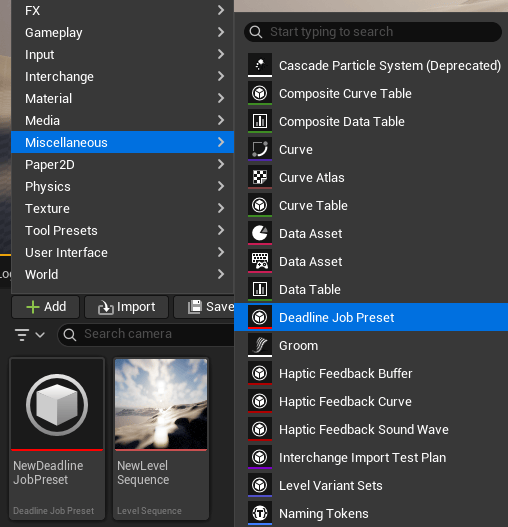Click the magnifier icon in asset type search
508x527 pixels.
tap(256, 32)
